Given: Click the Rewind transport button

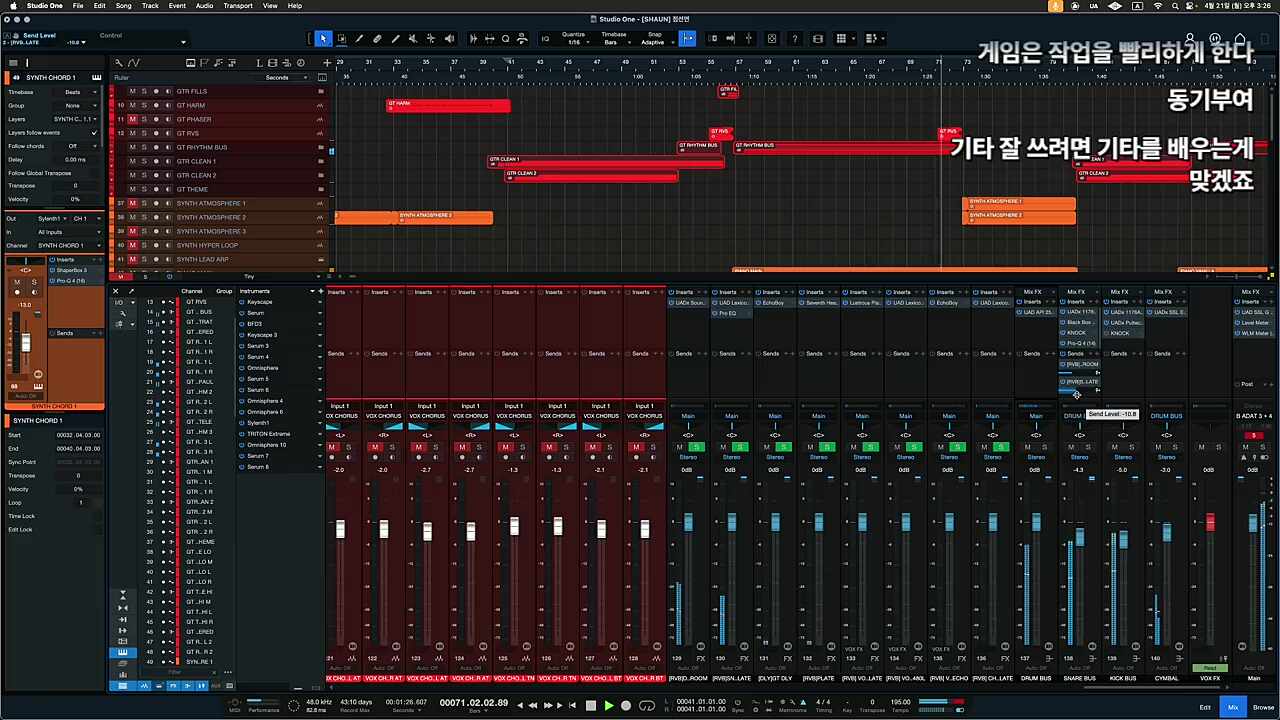Looking at the screenshot, I should [534, 705].
